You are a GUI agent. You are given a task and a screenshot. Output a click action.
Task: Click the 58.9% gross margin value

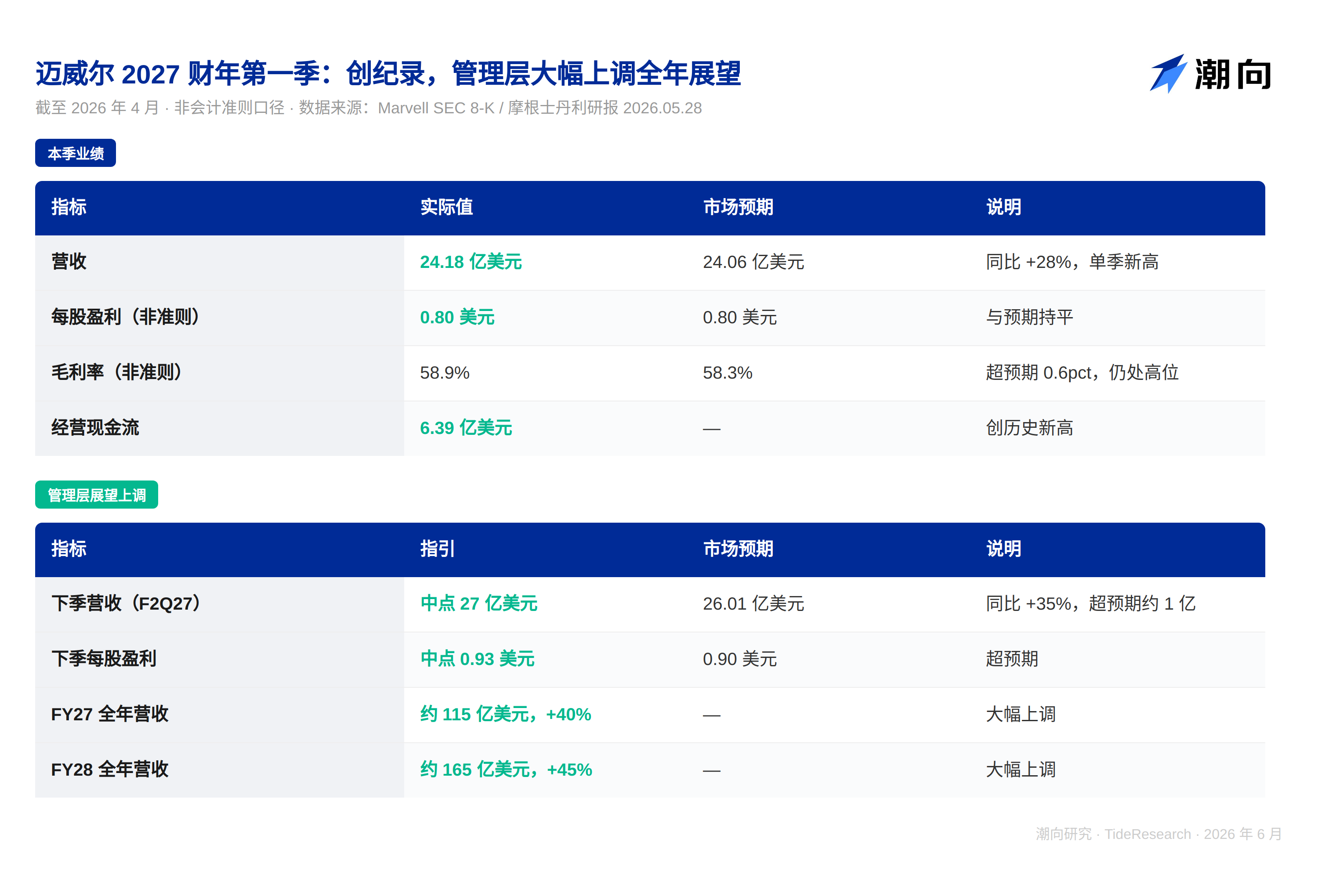pyautogui.click(x=445, y=372)
